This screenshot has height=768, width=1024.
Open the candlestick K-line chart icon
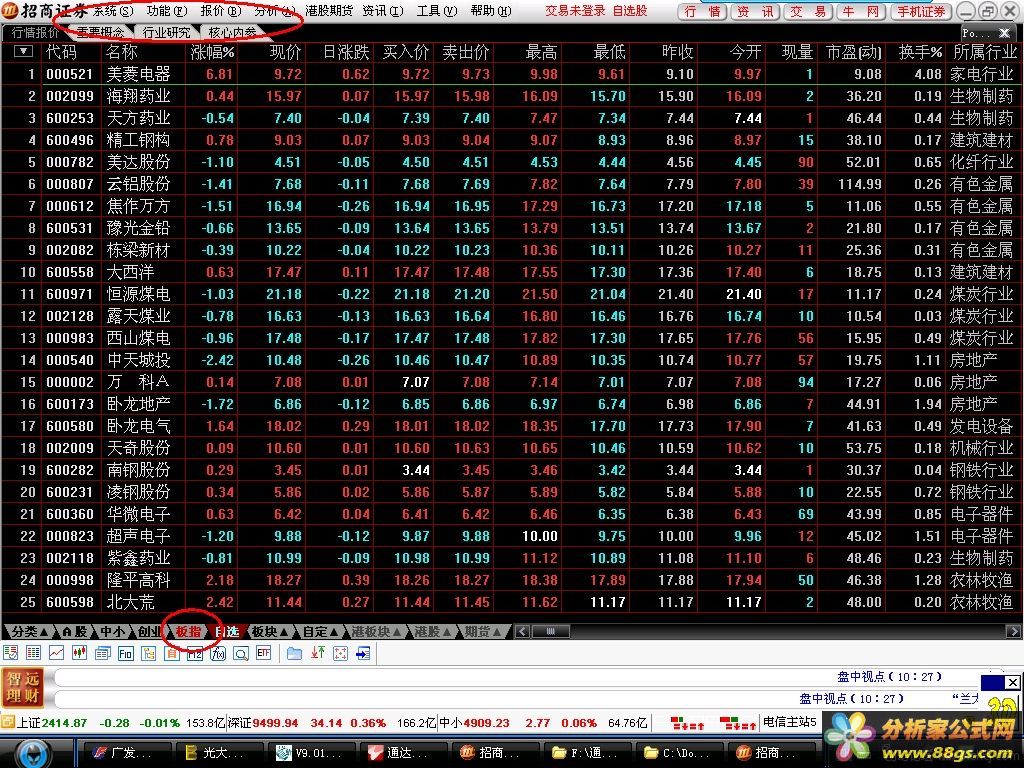[x=80, y=653]
